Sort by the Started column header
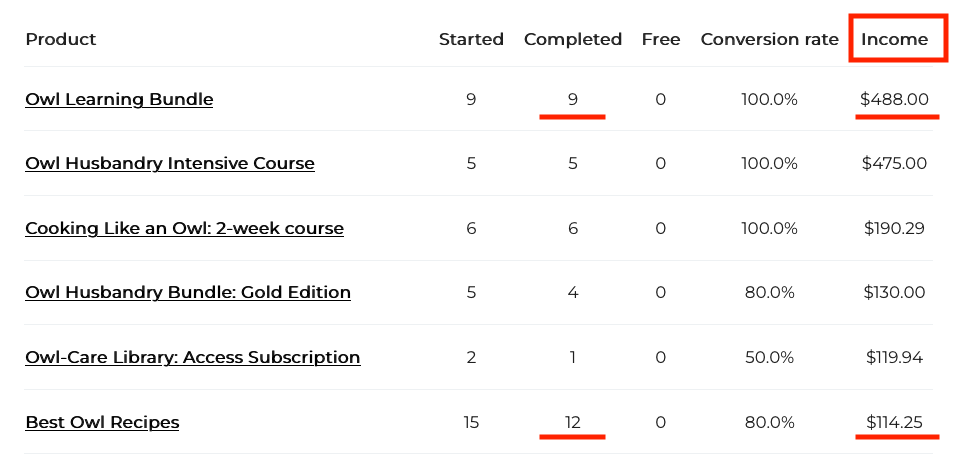The width and height of the screenshot is (959, 466). point(471,40)
